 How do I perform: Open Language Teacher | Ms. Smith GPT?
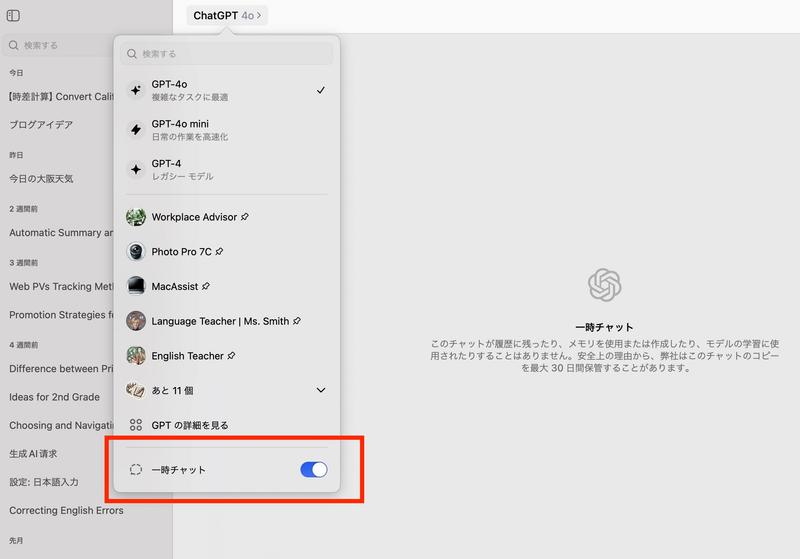(227, 321)
